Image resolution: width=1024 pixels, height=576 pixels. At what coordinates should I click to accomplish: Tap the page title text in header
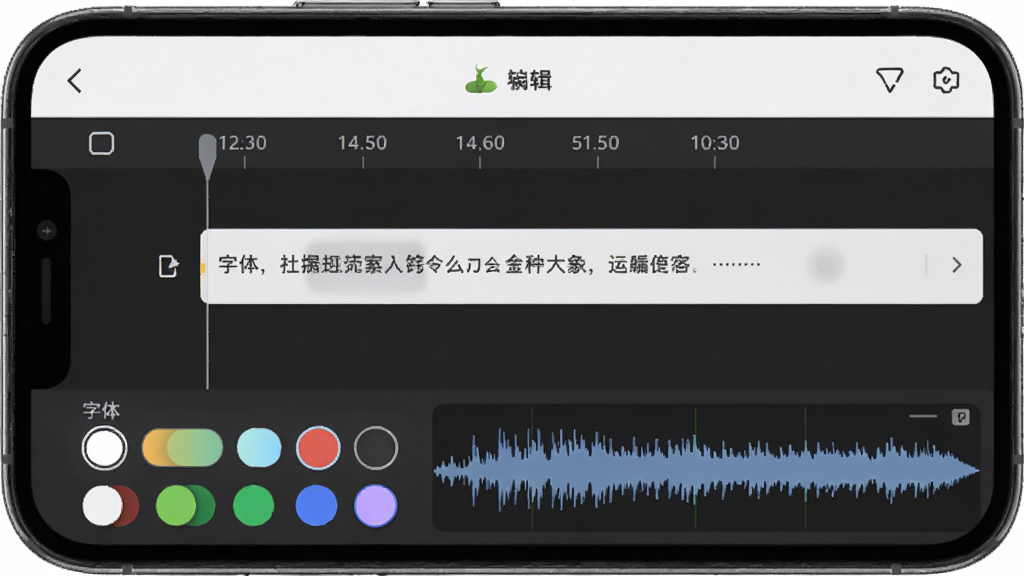pos(530,80)
